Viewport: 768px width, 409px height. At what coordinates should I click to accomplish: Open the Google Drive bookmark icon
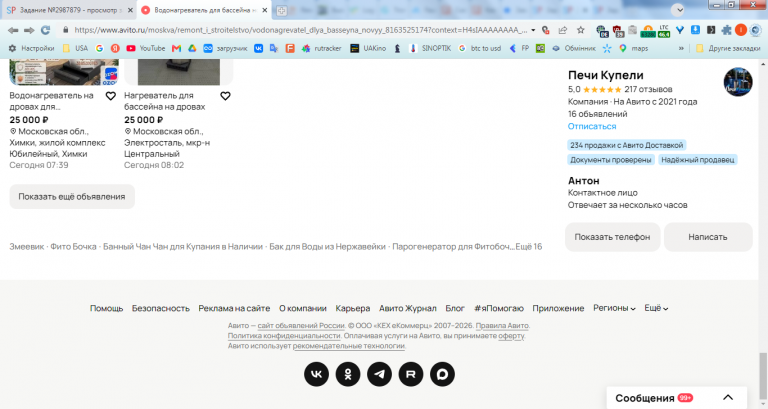192,48
